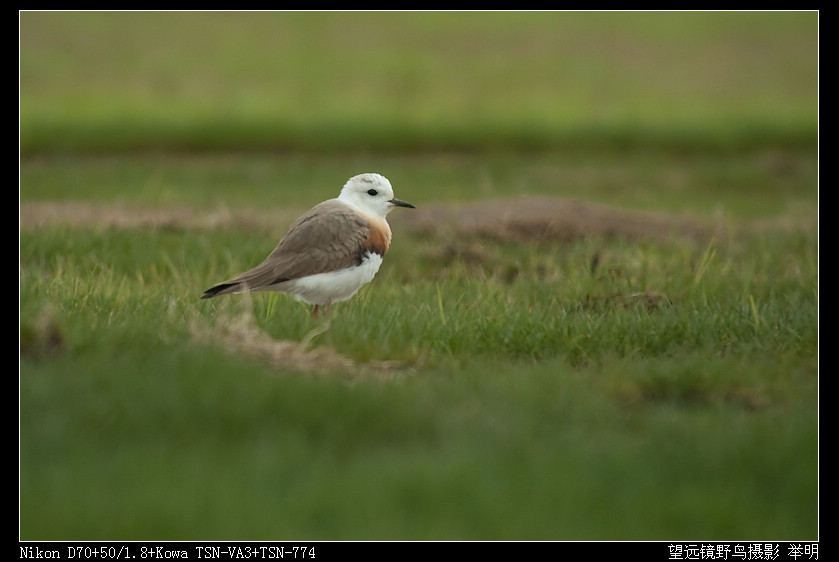Click the bird's legs in the grass
The image size is (839, 562).
click(x=319, y=313)
